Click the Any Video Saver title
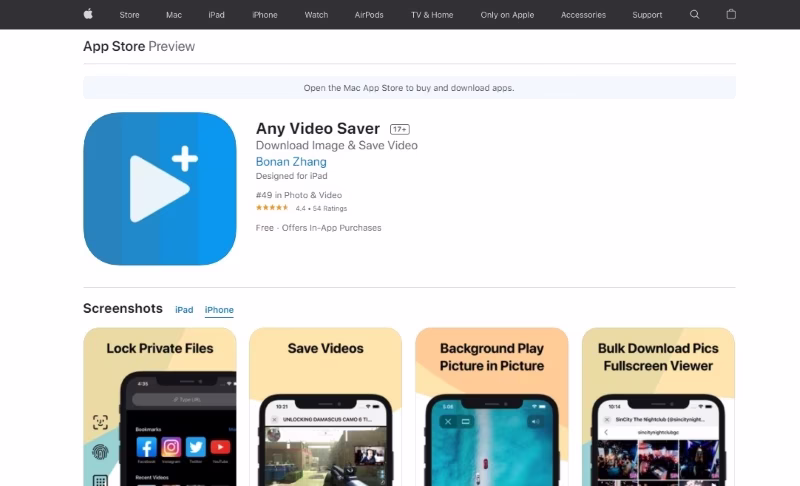 pyautogui.click(x=318, y=129)
